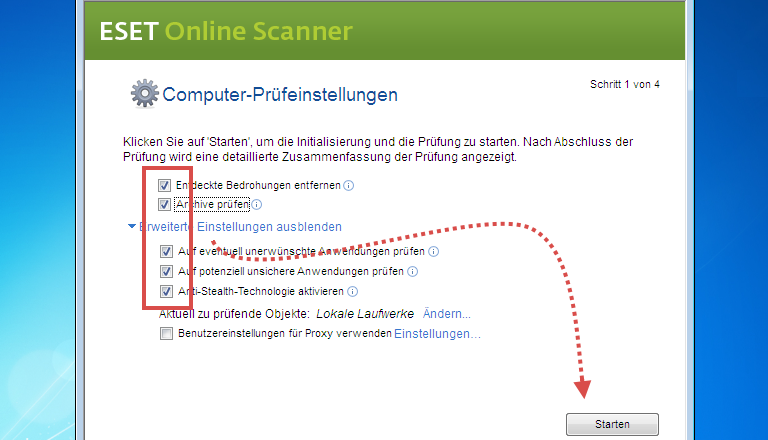Click 'Lokale Laufwerke' text
This screenshot has height=440, width=768.
click(365, 314)
